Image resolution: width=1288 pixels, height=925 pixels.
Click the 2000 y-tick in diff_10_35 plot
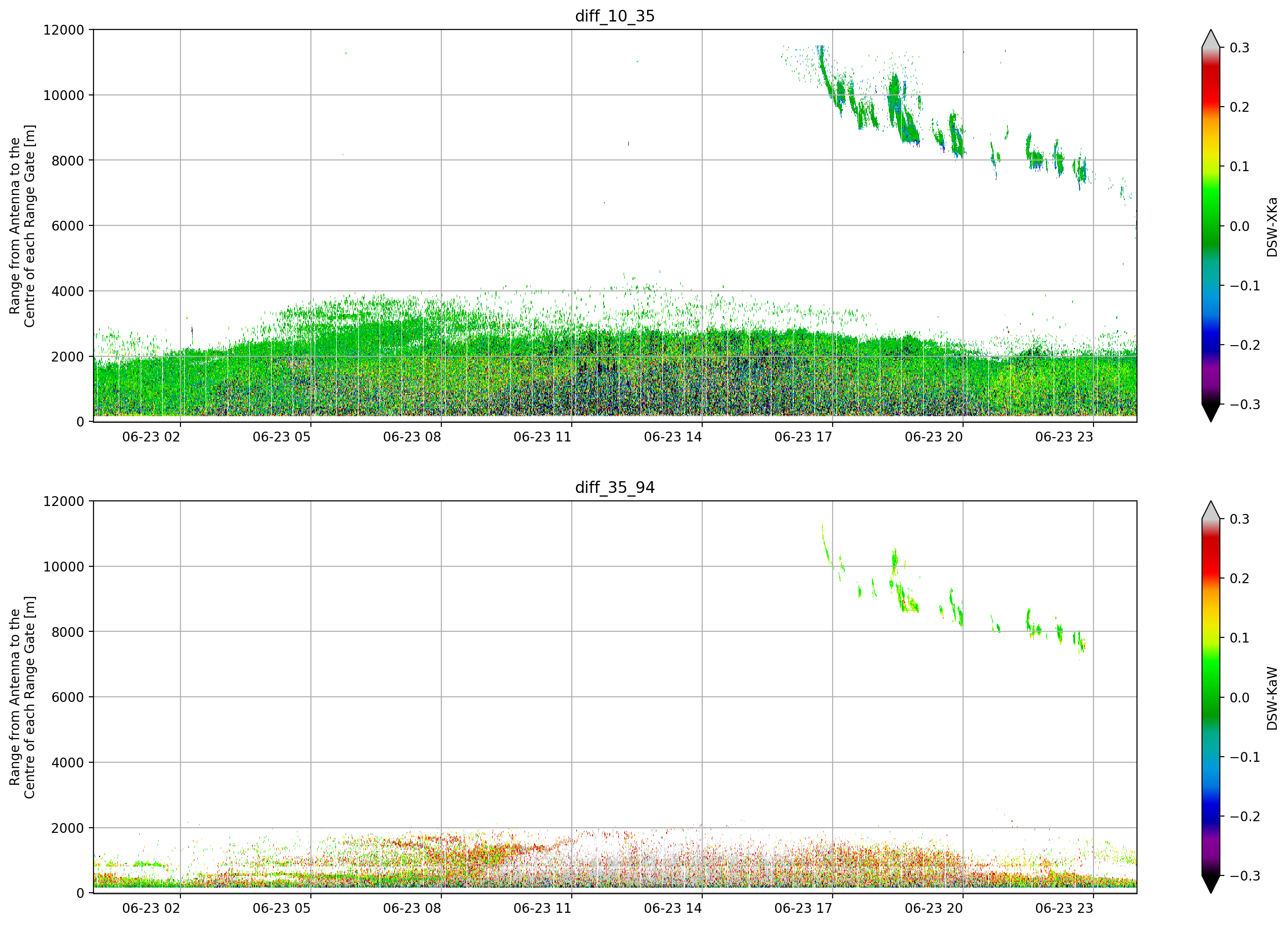68,357
